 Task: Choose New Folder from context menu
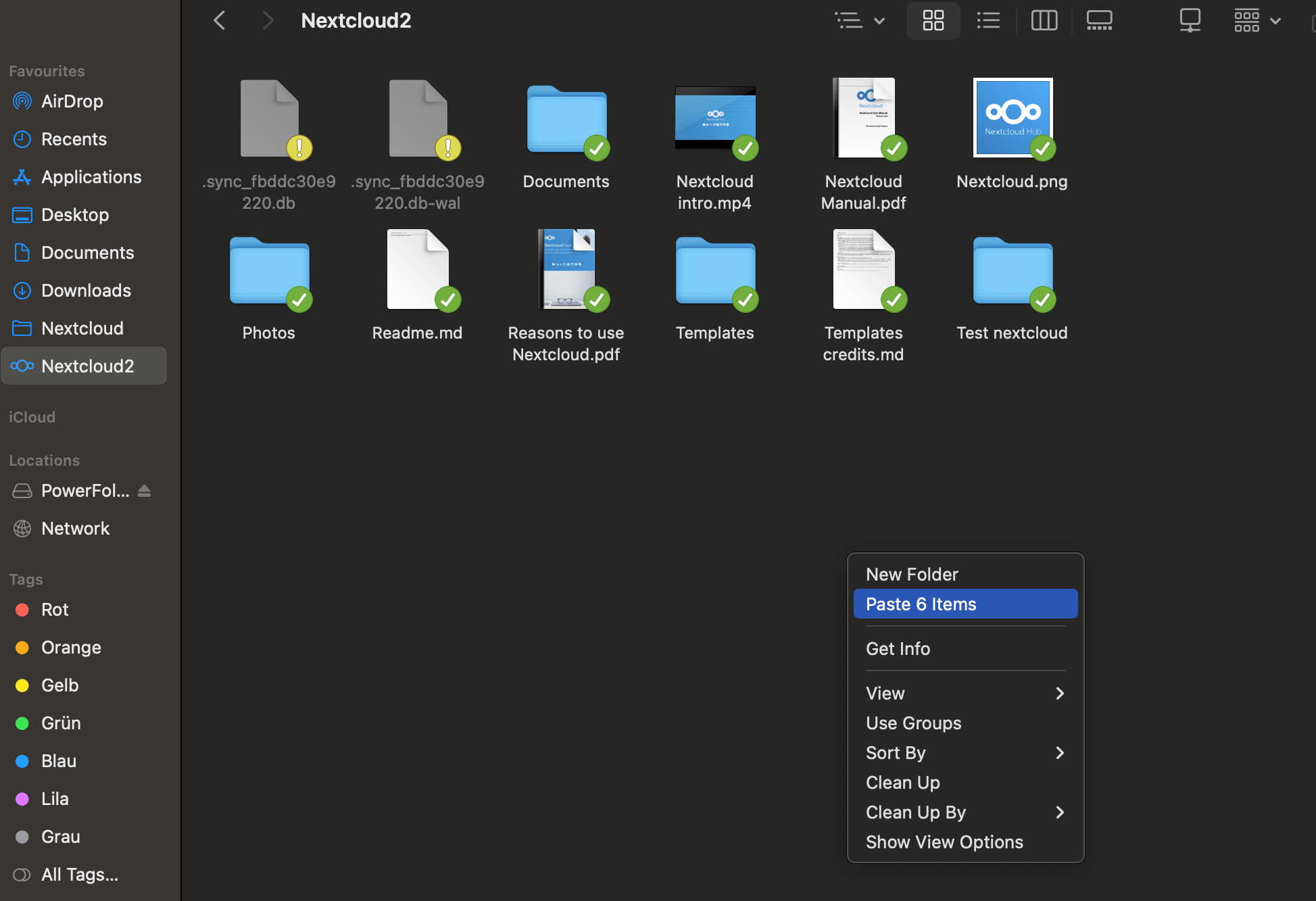[965, 575]
